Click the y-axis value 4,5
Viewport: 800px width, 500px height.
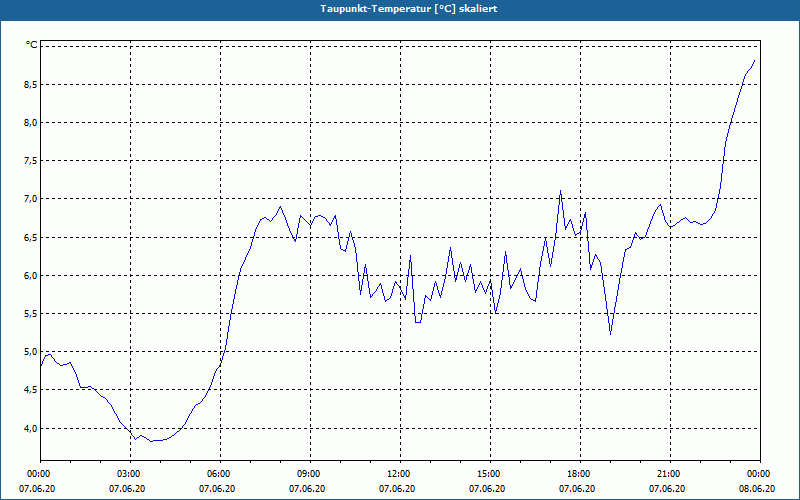[31, 390]
